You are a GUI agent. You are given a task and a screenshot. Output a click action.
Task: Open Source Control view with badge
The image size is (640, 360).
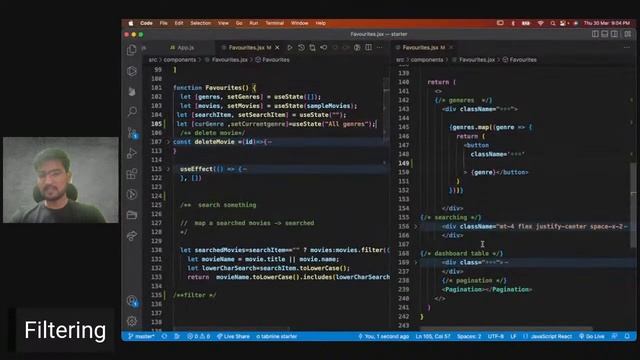[x=132, y=133]
